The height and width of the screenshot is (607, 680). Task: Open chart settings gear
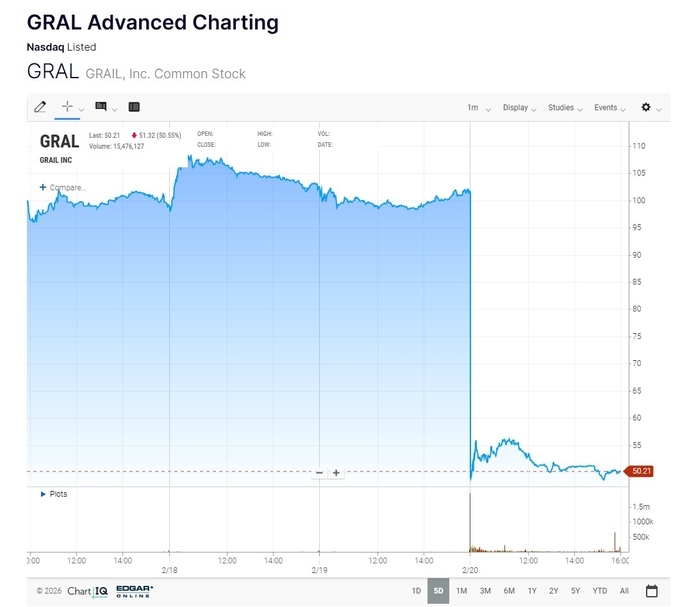[646, 107]
